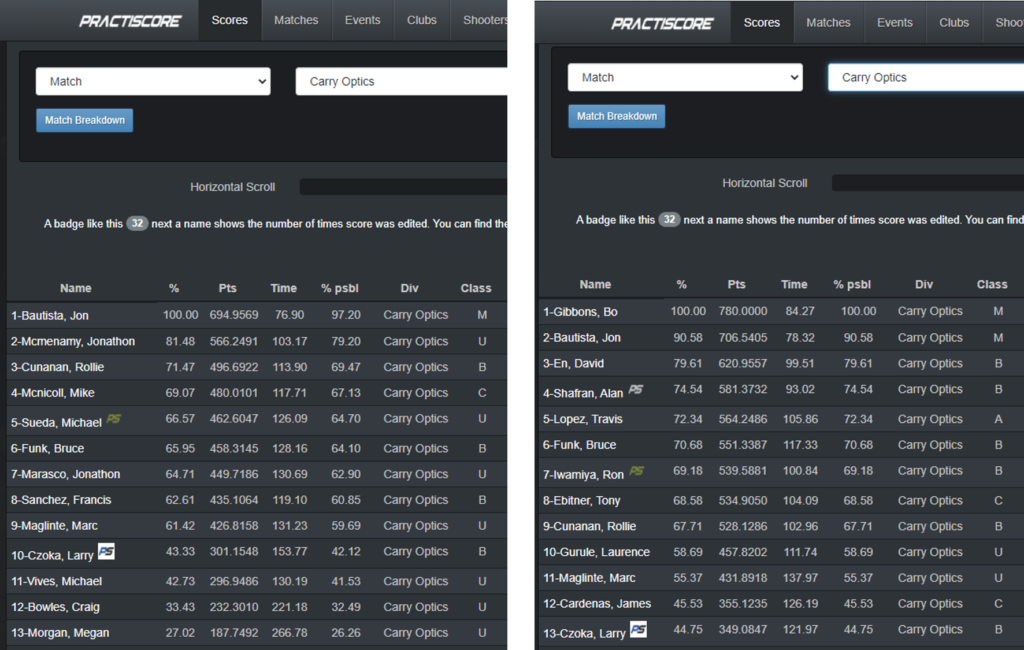Expand the focused Carry Optics dropdown in right window
This screenshot has height=650, width=1024.
click(x=925, y=78)
